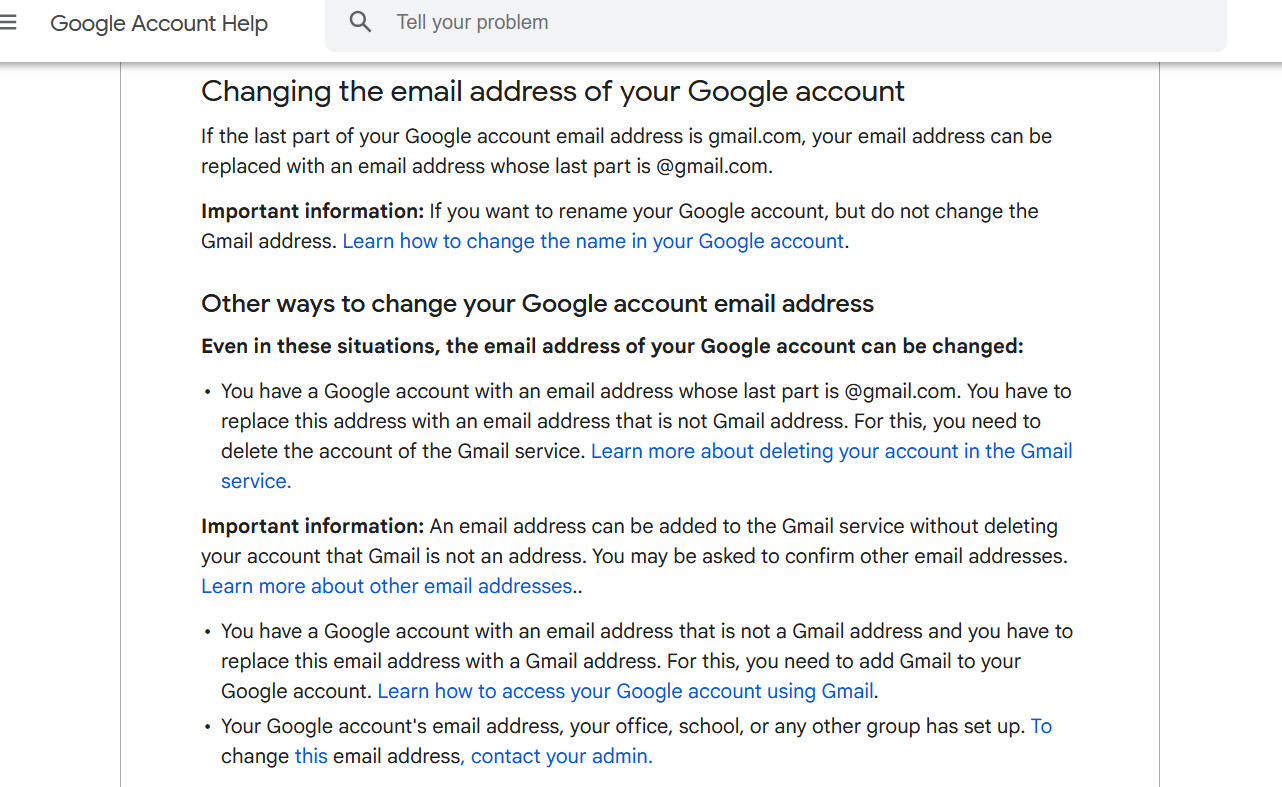Click the bullet mentioning office, school, or other group

click(x=620, y=726)
